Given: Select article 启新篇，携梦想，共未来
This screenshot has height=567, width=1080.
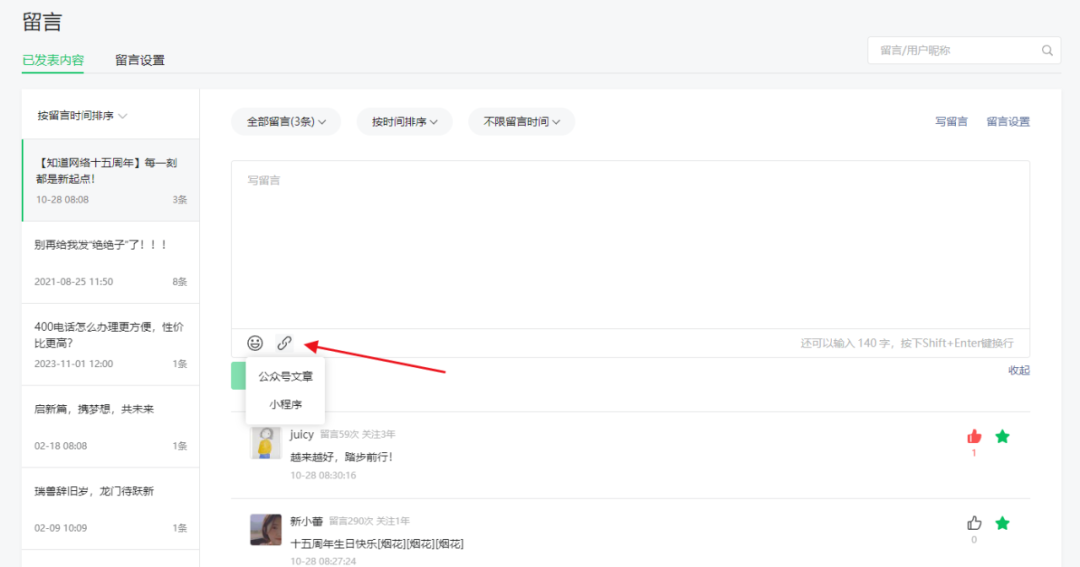Looking at the screenshot, I should pos(110,426).
